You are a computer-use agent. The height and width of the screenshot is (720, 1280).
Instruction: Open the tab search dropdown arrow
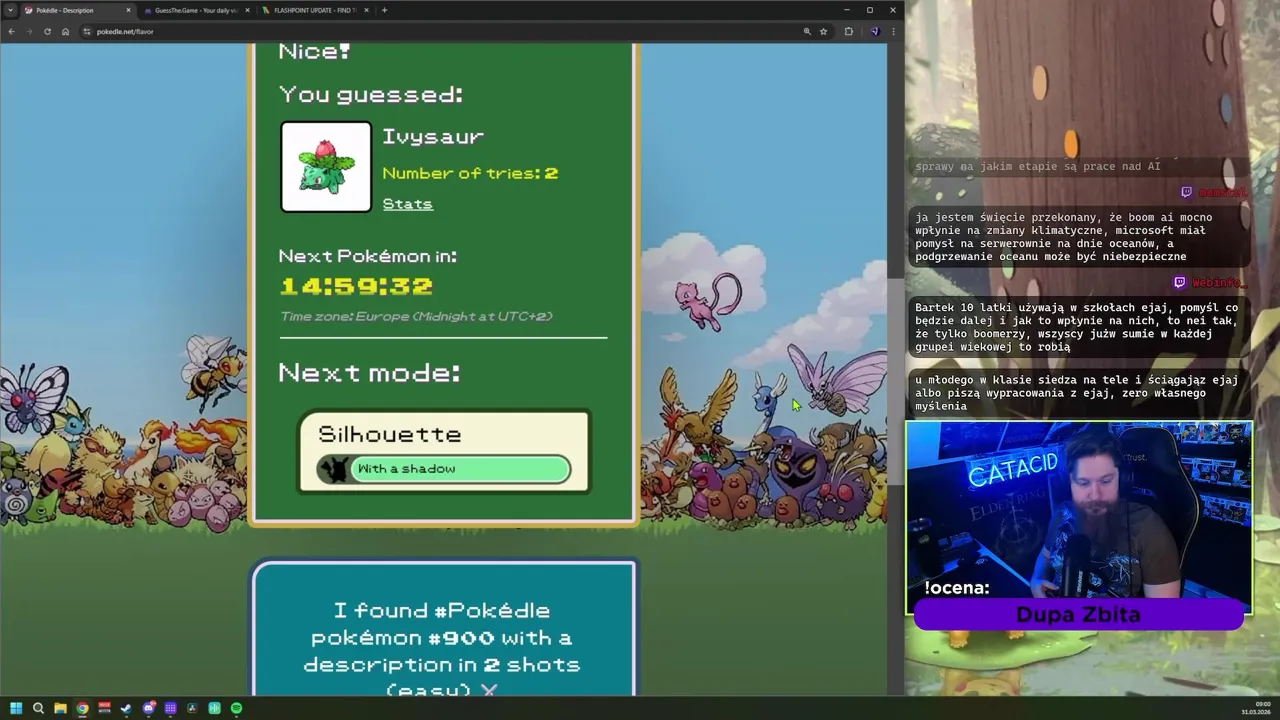click(x=9, y=10)
